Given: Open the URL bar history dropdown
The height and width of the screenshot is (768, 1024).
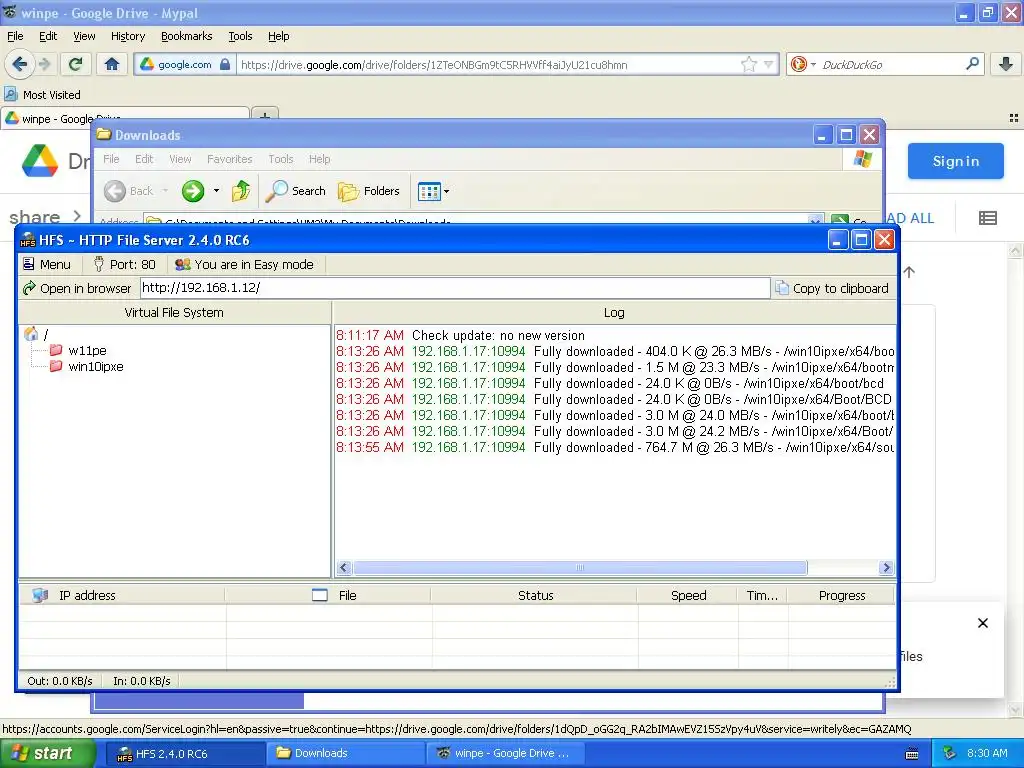Looking at the screenshot, I should pyautogui.click(x=769, y=64).
